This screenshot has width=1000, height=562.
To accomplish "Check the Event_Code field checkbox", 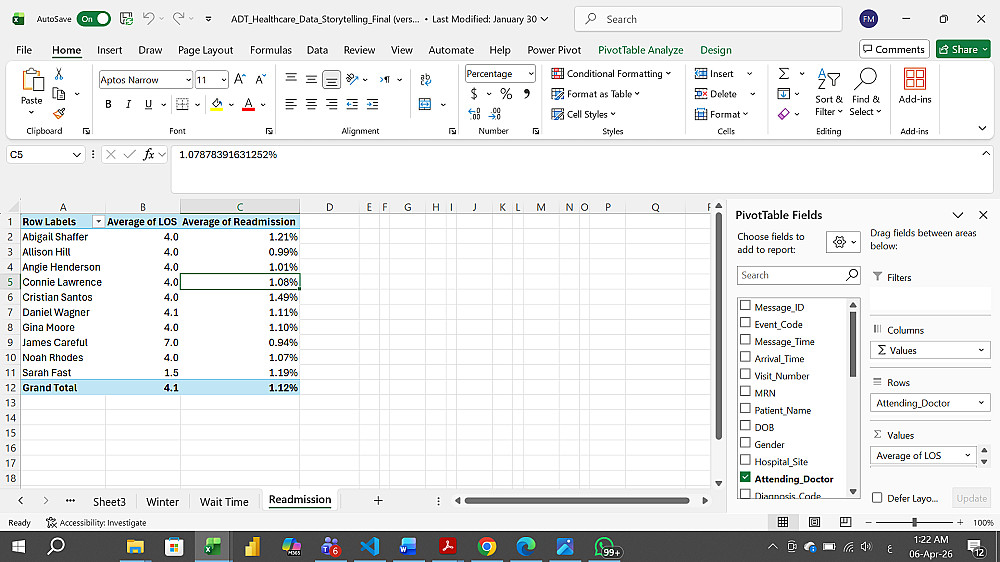I will click(745, 323).
